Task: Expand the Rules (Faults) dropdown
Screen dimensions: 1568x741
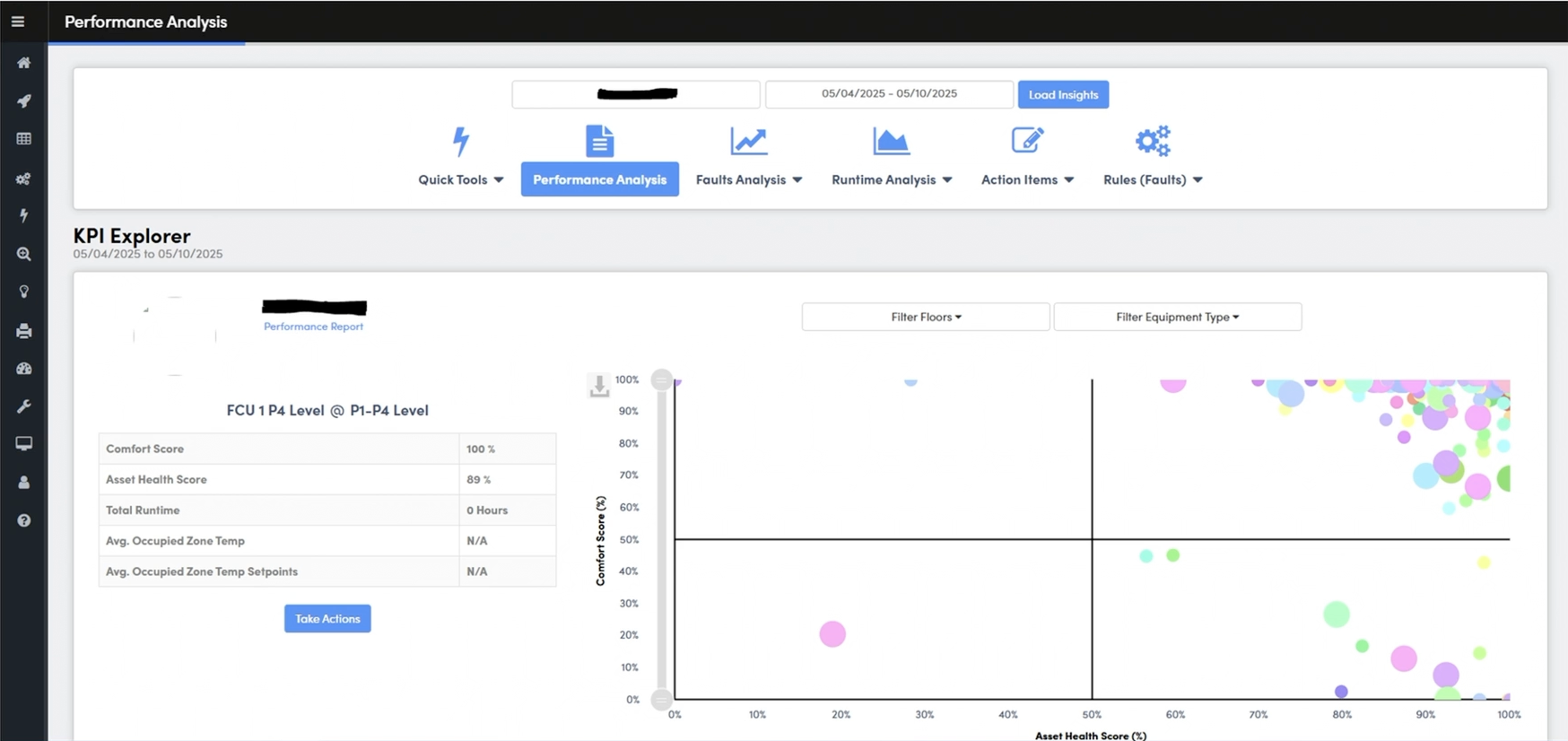Action: pyautogui.click(x=1153, y=179)
